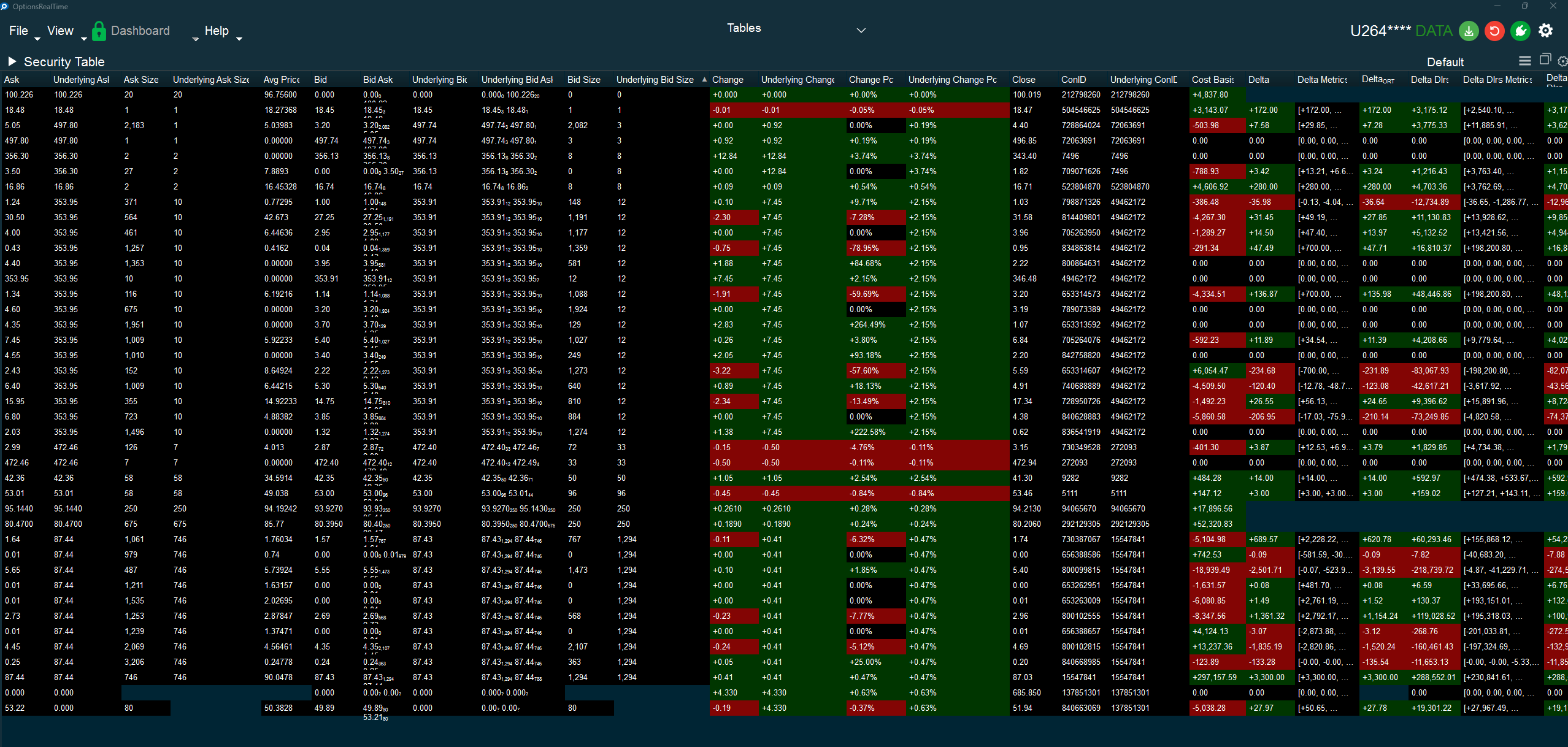This screenshot has width=1568, height=747.
Task: Click the hamburger menu icon beside Default
Action: click(1525, 61)
